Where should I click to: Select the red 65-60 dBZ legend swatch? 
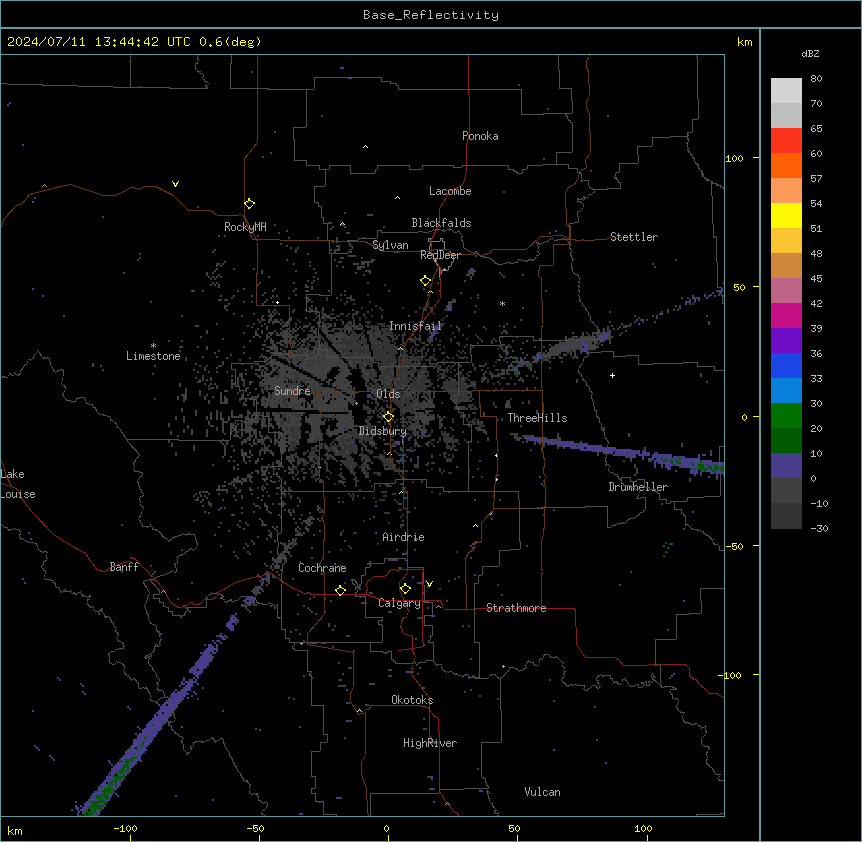[x=786, y=141]
